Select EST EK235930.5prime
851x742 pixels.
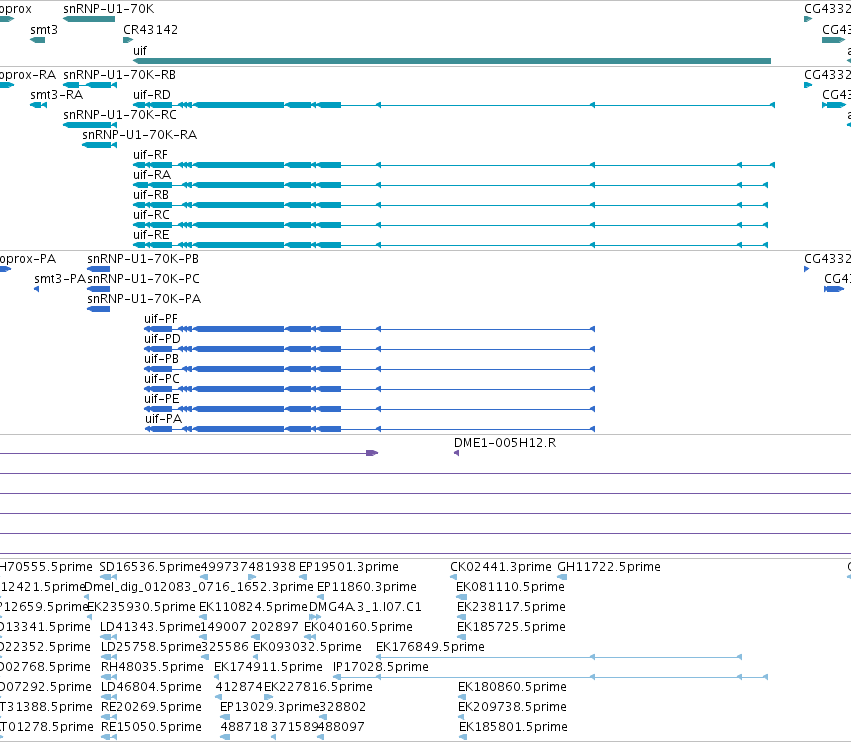pos(142,607)
